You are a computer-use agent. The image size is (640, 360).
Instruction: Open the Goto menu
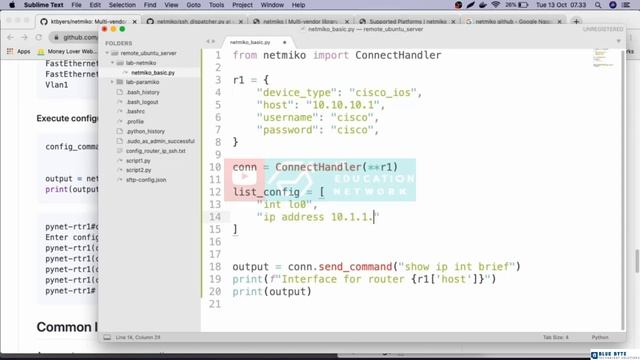click(193, 5)
